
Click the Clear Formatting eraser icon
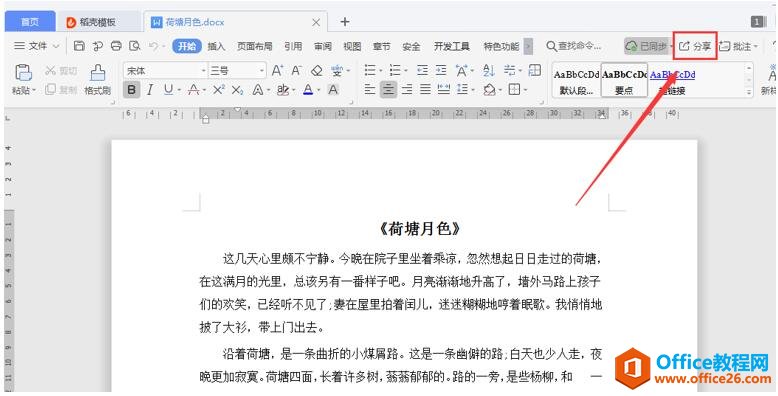point(317,70)
